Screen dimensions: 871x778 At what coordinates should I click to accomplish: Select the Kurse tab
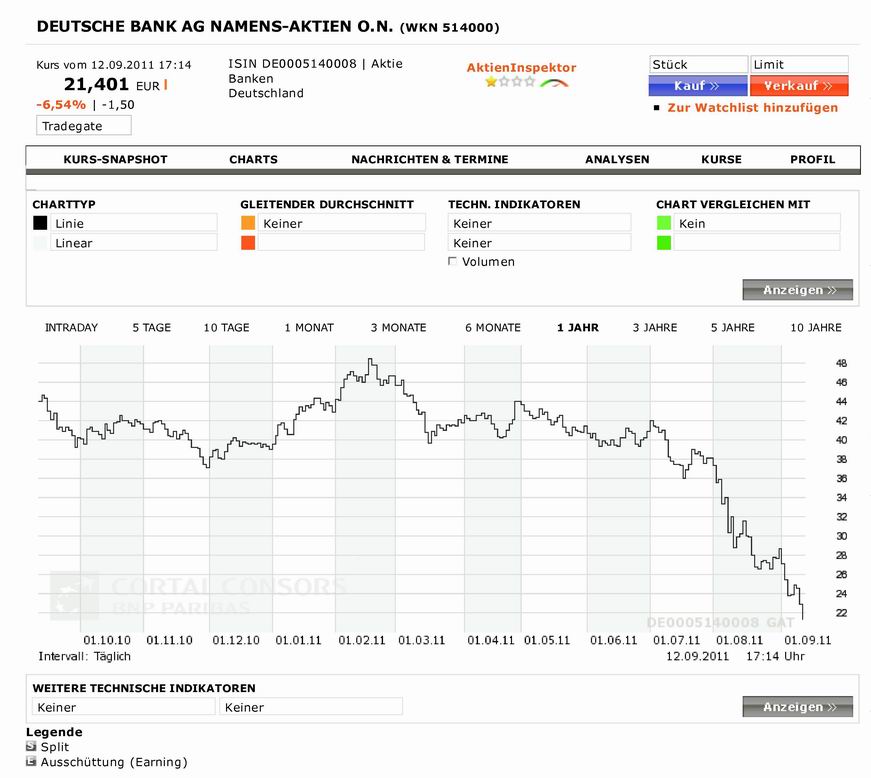tap(722, 159)
